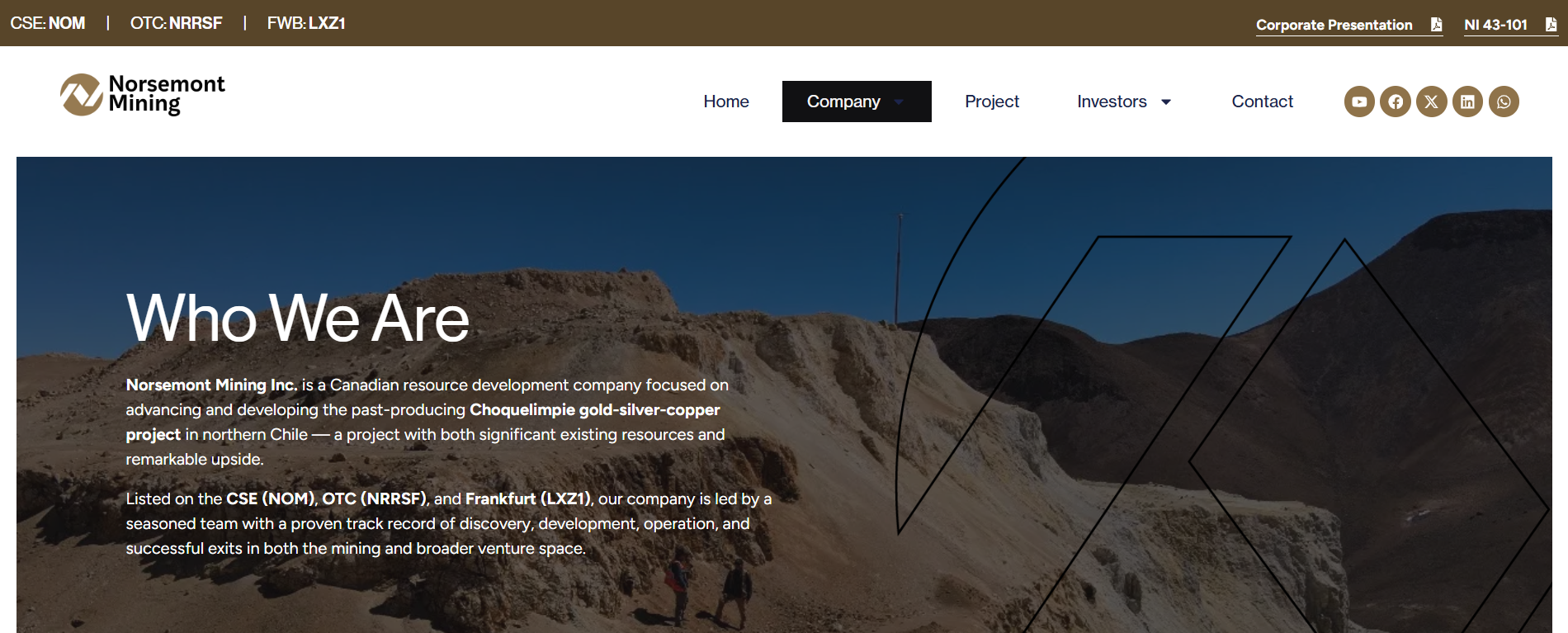Click the OTC: NRRSF ticker text
The width and height of the screenshot is (1568, 633).
coord(177,23)
